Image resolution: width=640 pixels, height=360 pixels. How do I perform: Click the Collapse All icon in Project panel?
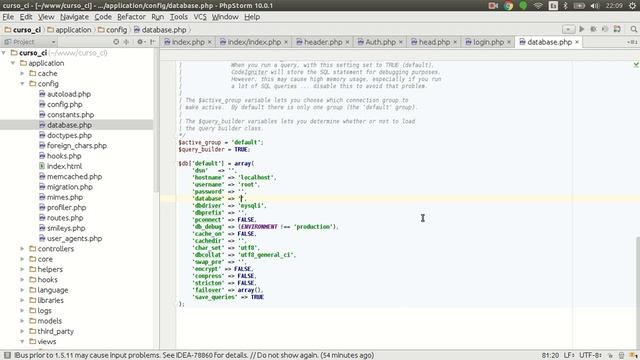coord(127,42)
